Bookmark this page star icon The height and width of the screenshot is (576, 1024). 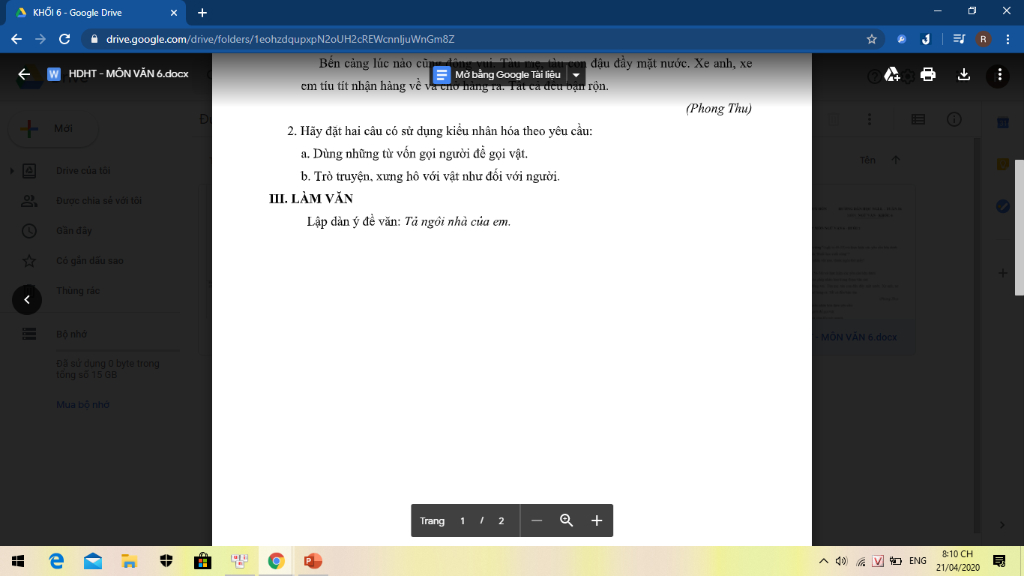pyautogui.click(x=871, y=39)
